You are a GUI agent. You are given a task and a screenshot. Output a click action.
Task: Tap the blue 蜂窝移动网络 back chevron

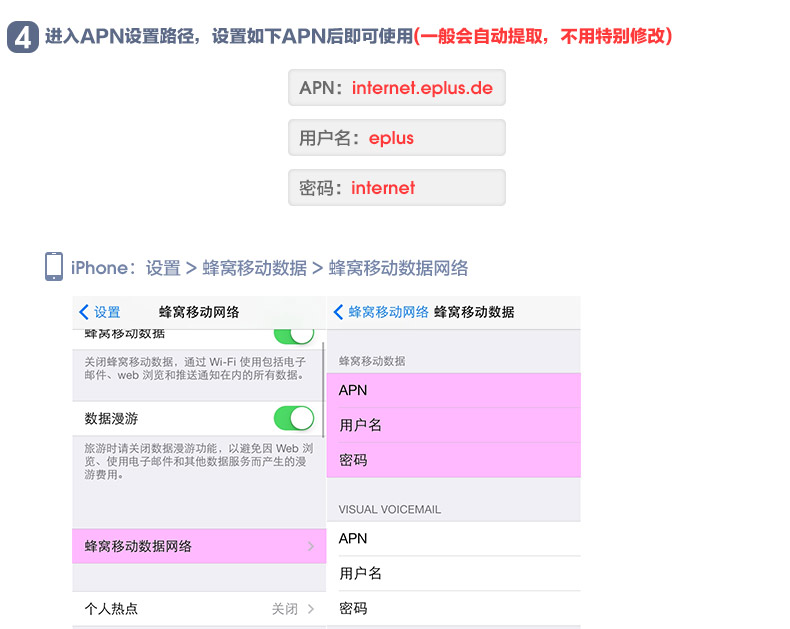(338, 312)
